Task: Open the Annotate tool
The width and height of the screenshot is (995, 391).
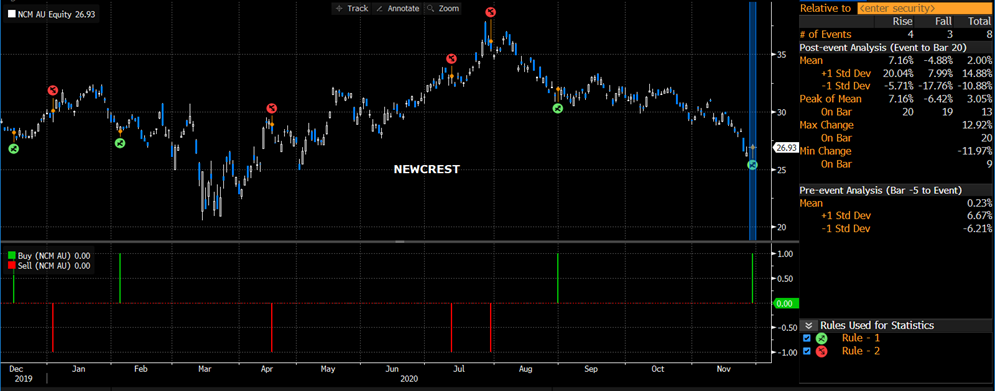Action: [x=398, y=8]
